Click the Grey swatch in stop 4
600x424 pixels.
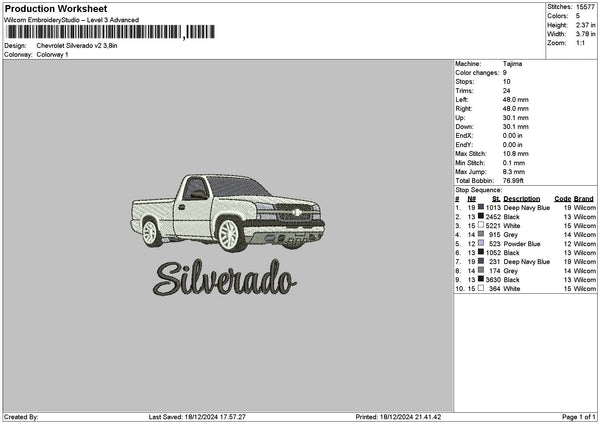coord(480,234)
